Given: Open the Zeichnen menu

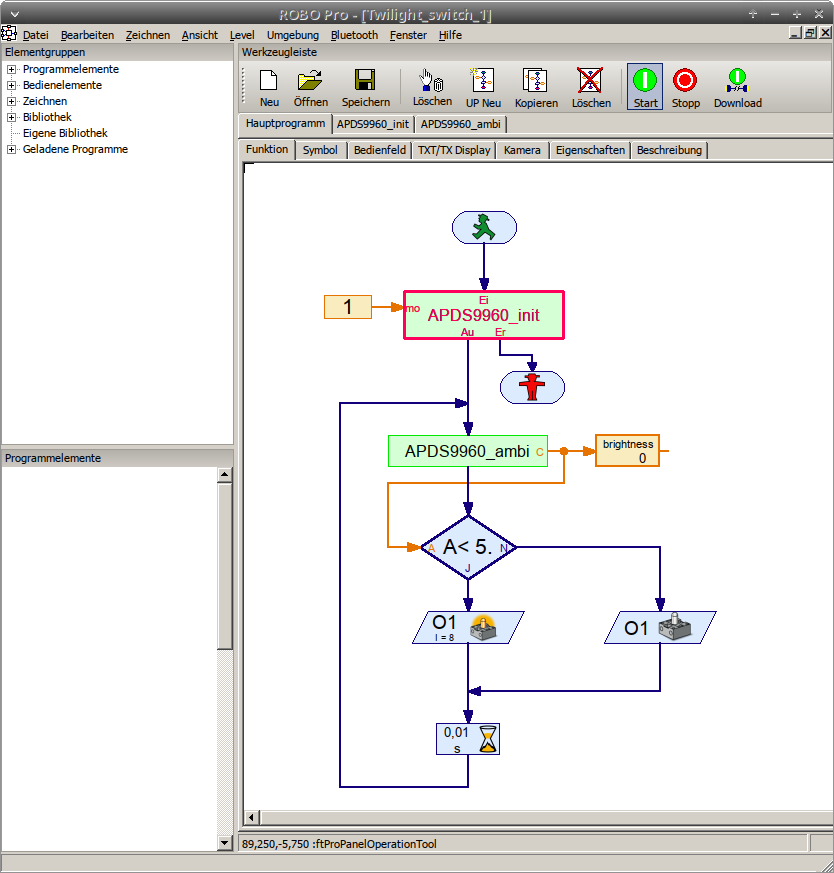Looking at the screenshot, I should click(148, 35).
